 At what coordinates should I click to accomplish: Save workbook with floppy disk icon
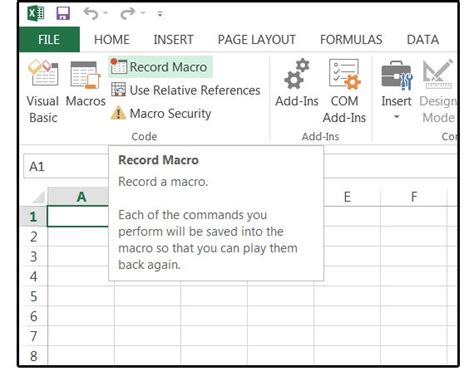(63, 14)
